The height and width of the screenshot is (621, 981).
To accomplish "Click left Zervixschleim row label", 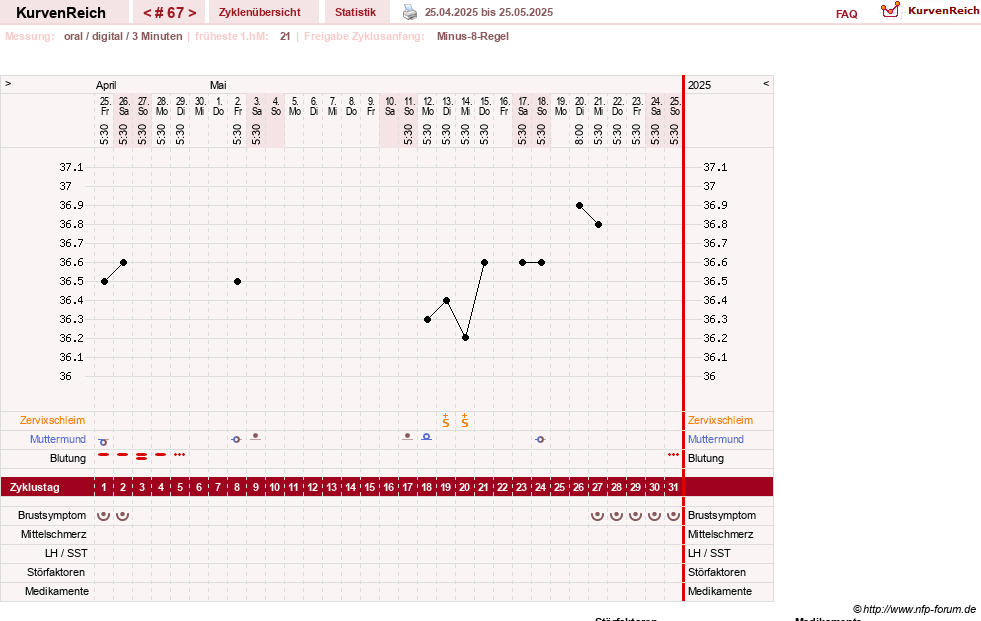I will coord(53,420).
